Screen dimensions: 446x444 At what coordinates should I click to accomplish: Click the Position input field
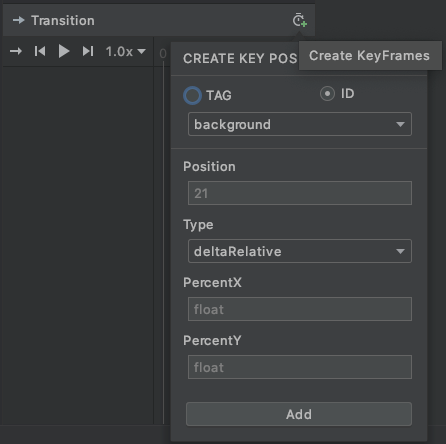click(300, 193)
